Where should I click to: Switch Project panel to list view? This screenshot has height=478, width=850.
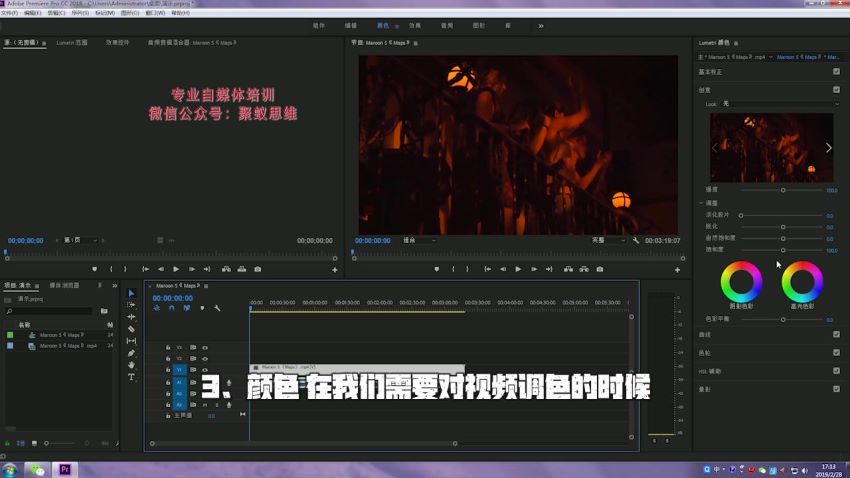tap(21, 443)
